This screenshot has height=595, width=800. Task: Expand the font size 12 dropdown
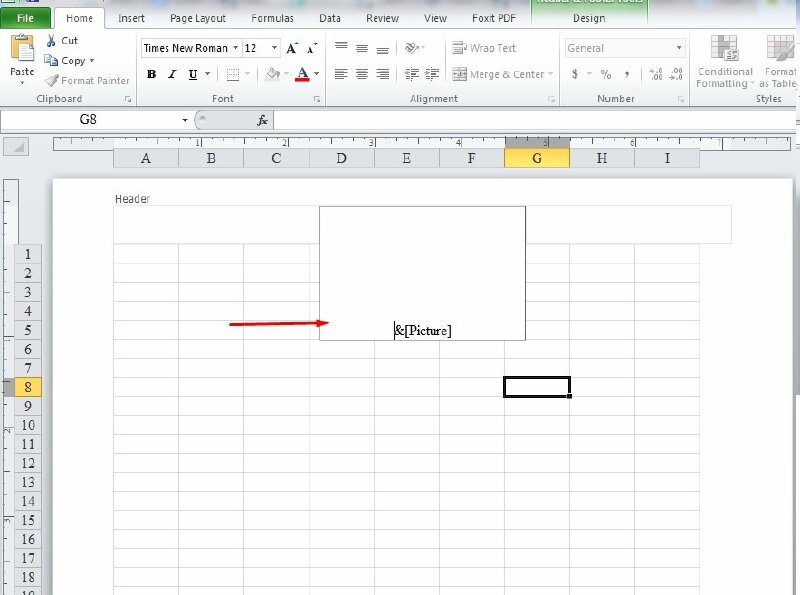coord(275,48)
